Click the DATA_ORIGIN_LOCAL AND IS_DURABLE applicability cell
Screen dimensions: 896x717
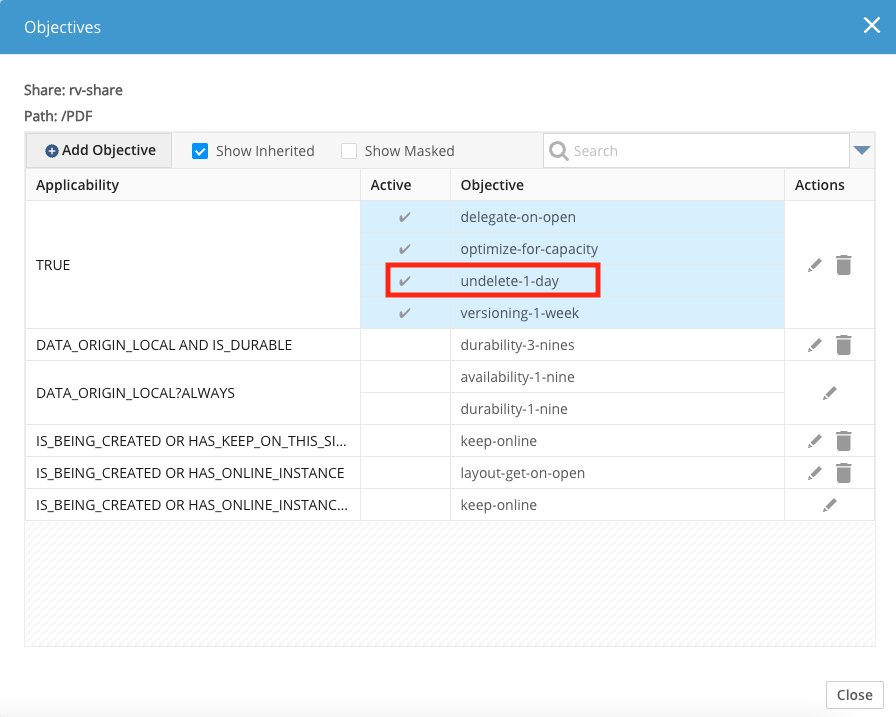click(x=193, y=345)
